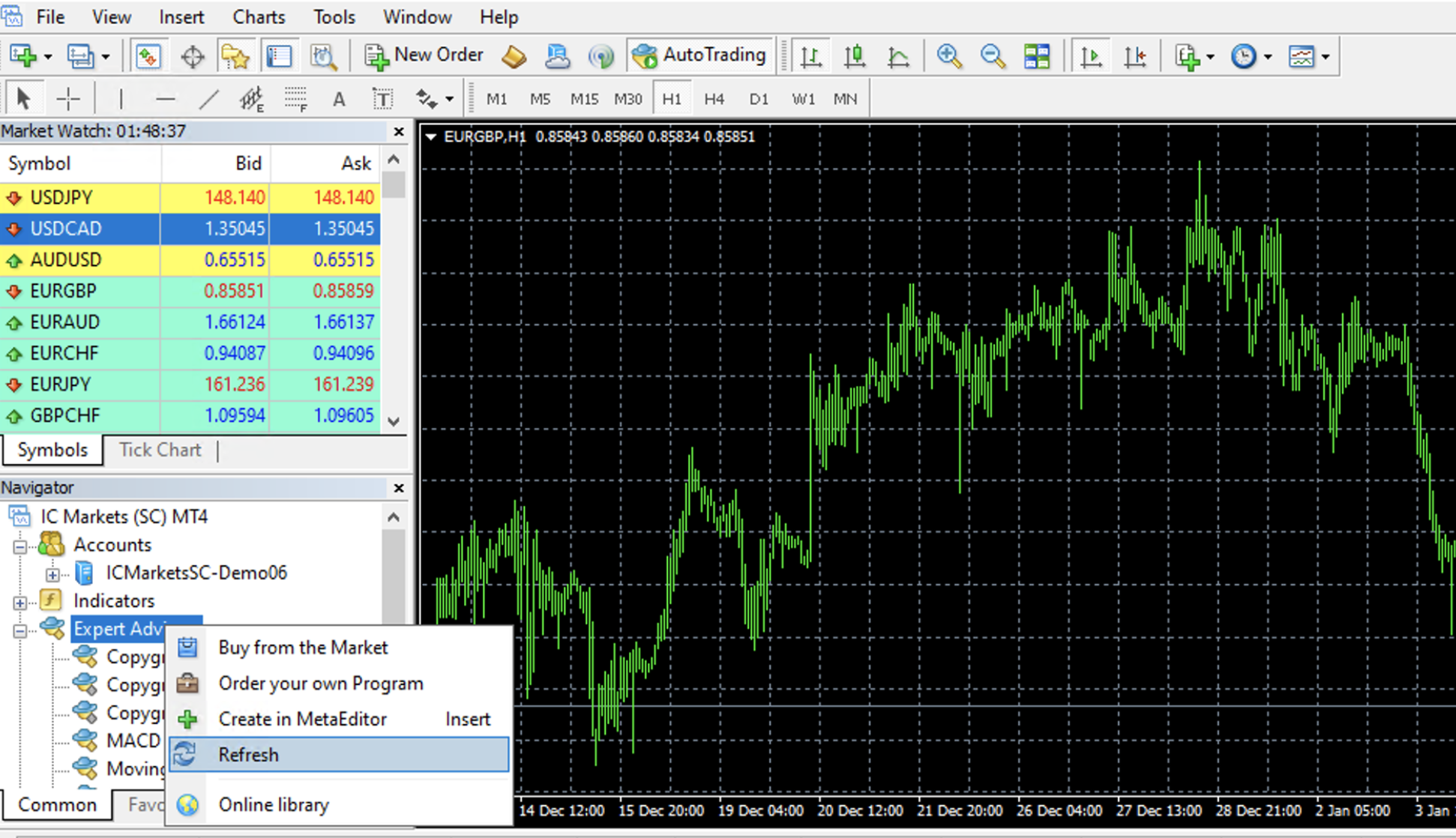Collapse the Accounts tree node
The image size is (1456, 838).
[20, 546]
